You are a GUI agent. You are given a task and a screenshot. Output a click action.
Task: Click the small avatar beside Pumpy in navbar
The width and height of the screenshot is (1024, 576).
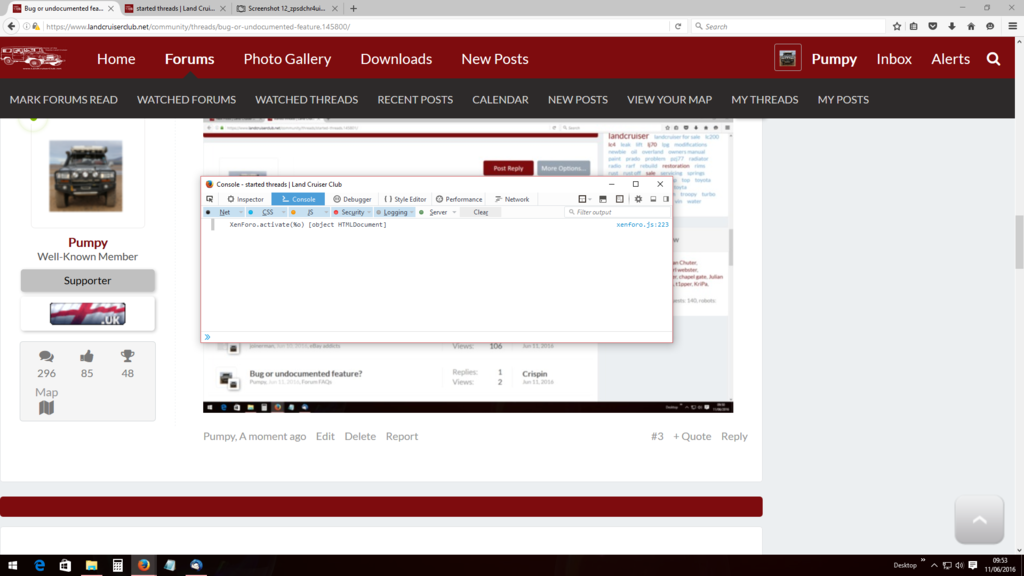click(x=788, y=58)
